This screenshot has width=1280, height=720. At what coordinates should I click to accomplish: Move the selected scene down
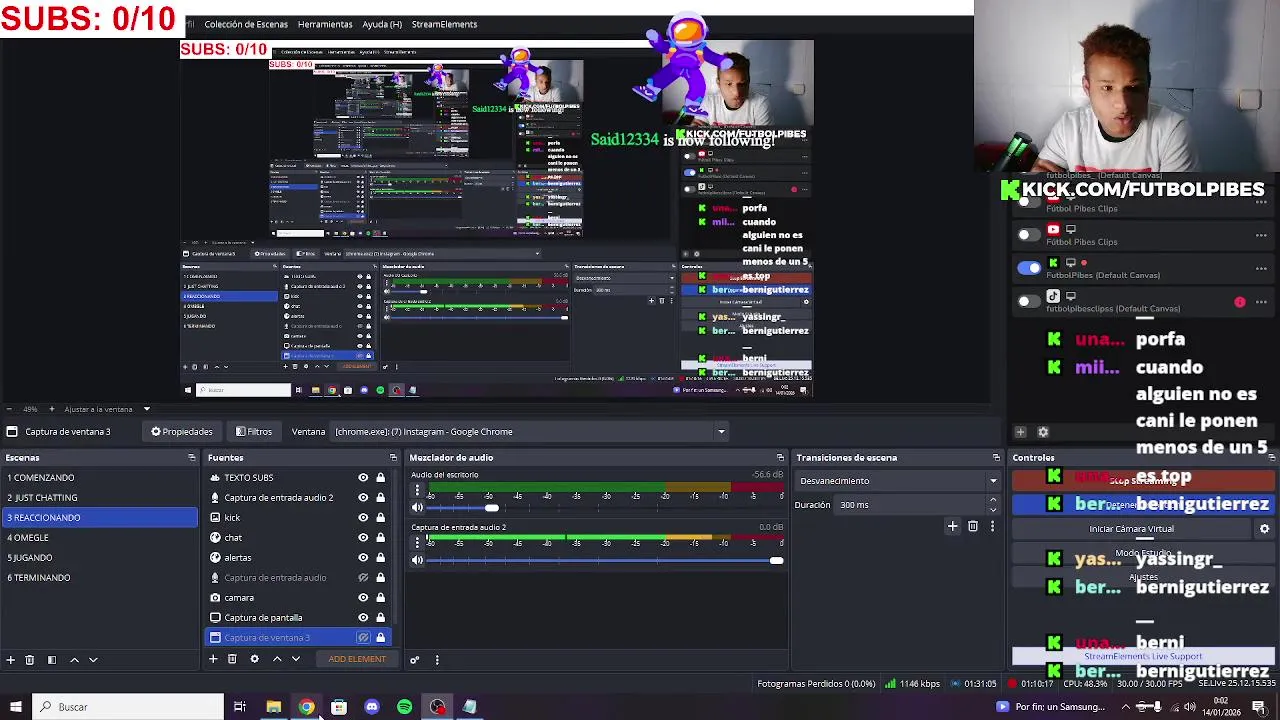coord(93,660)
